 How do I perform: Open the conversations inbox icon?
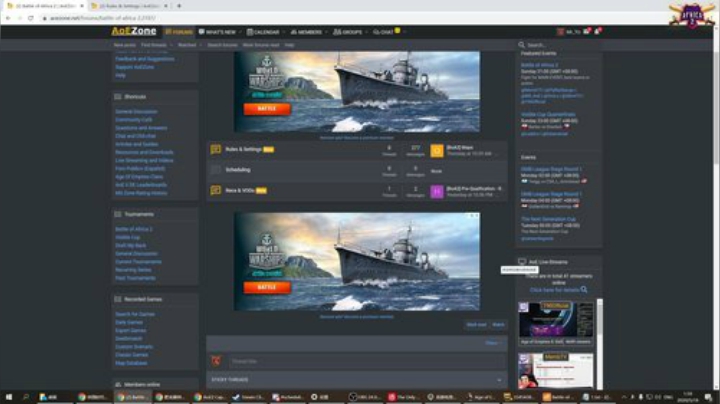[x=586, y=31]
